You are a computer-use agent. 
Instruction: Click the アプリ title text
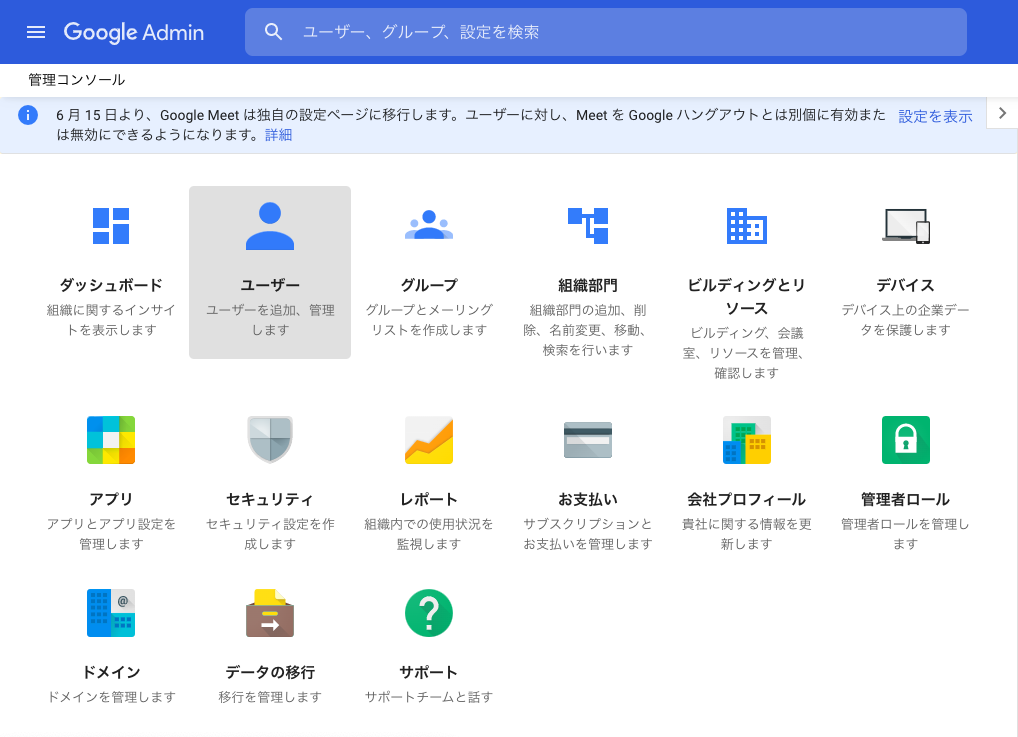[x=111, y=499]
